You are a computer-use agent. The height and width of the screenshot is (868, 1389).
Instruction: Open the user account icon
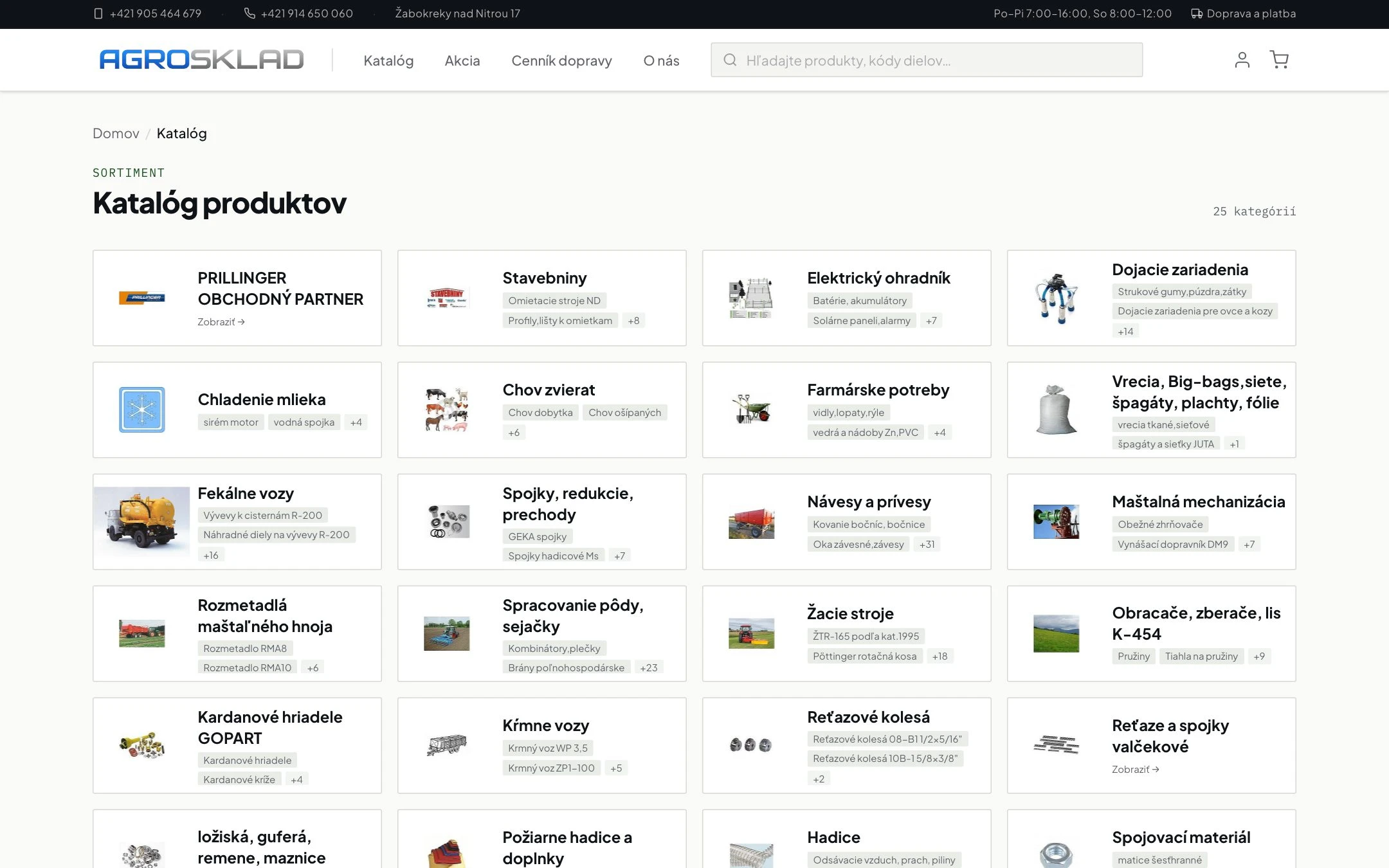(x=1242, y=60)
